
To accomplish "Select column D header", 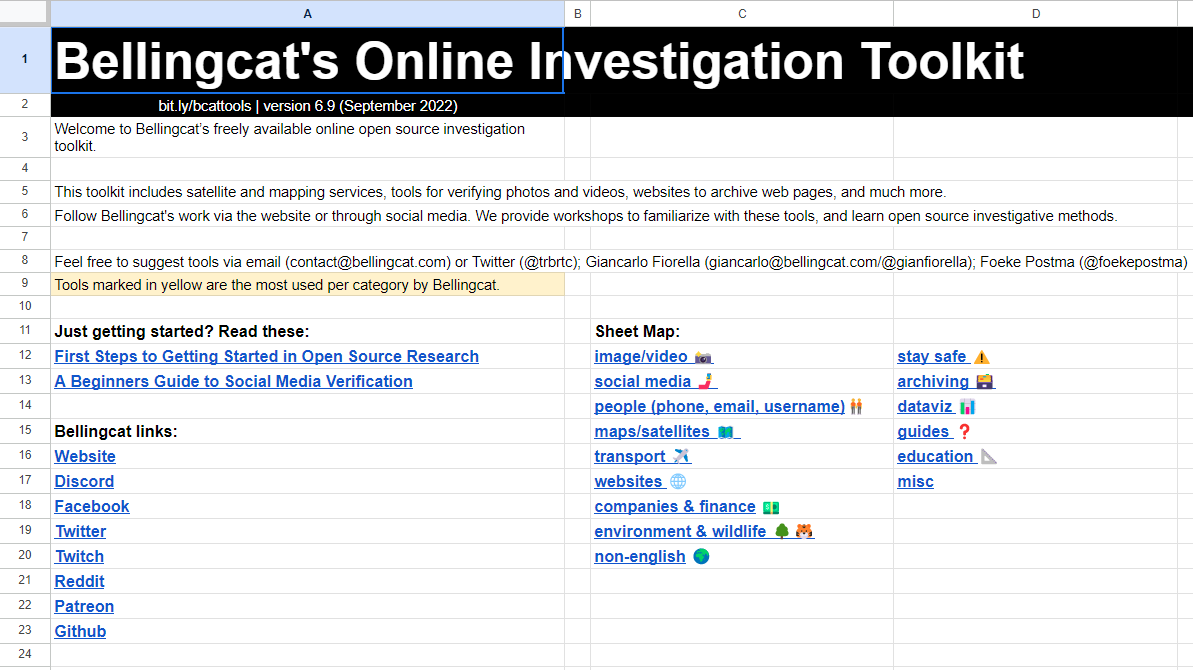I will pyautogui.click(x=1036, y=14).
